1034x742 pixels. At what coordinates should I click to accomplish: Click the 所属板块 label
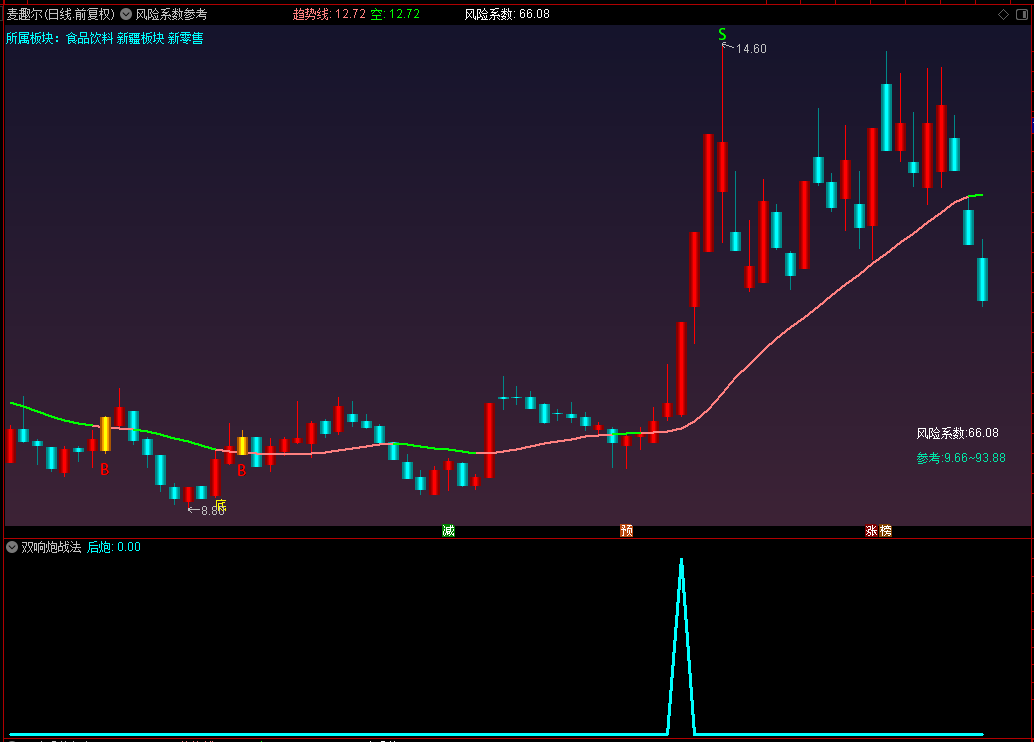point(30,38)
